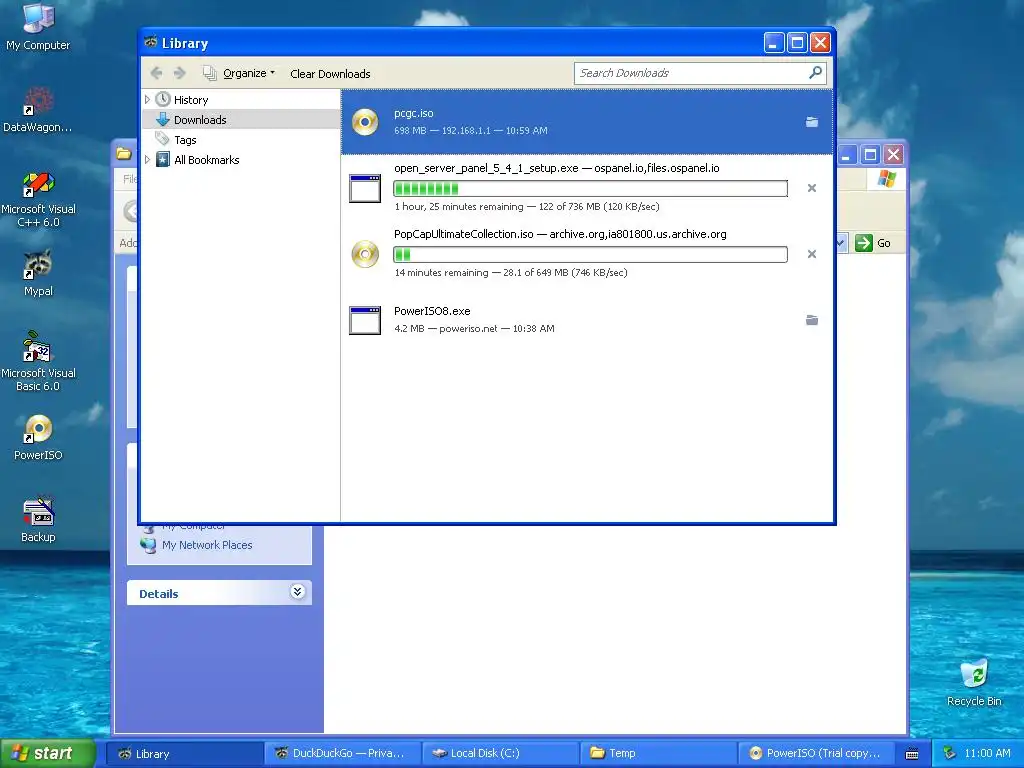Expand the Details panel in Explorer
Viewport: 1024px width, 768px height.
pos(297,592)
